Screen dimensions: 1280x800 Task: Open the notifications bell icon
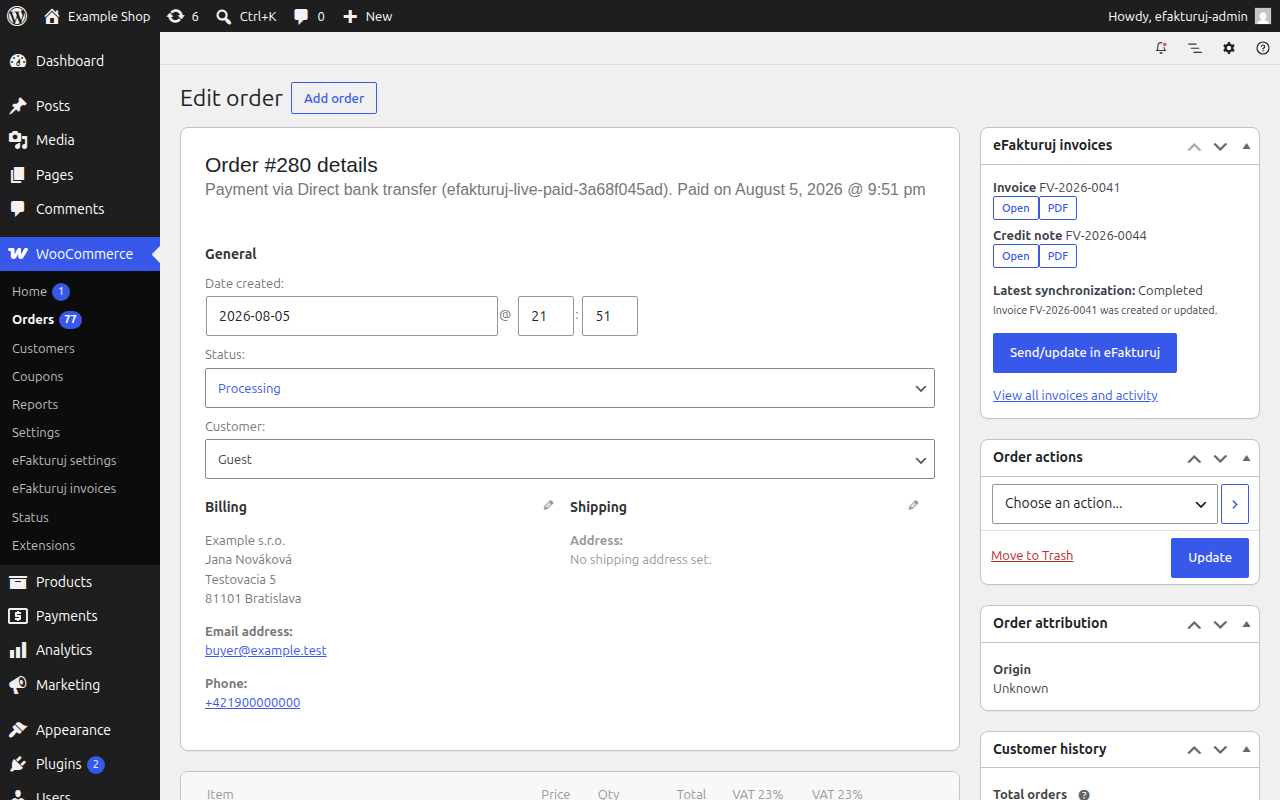[1161, 48]
